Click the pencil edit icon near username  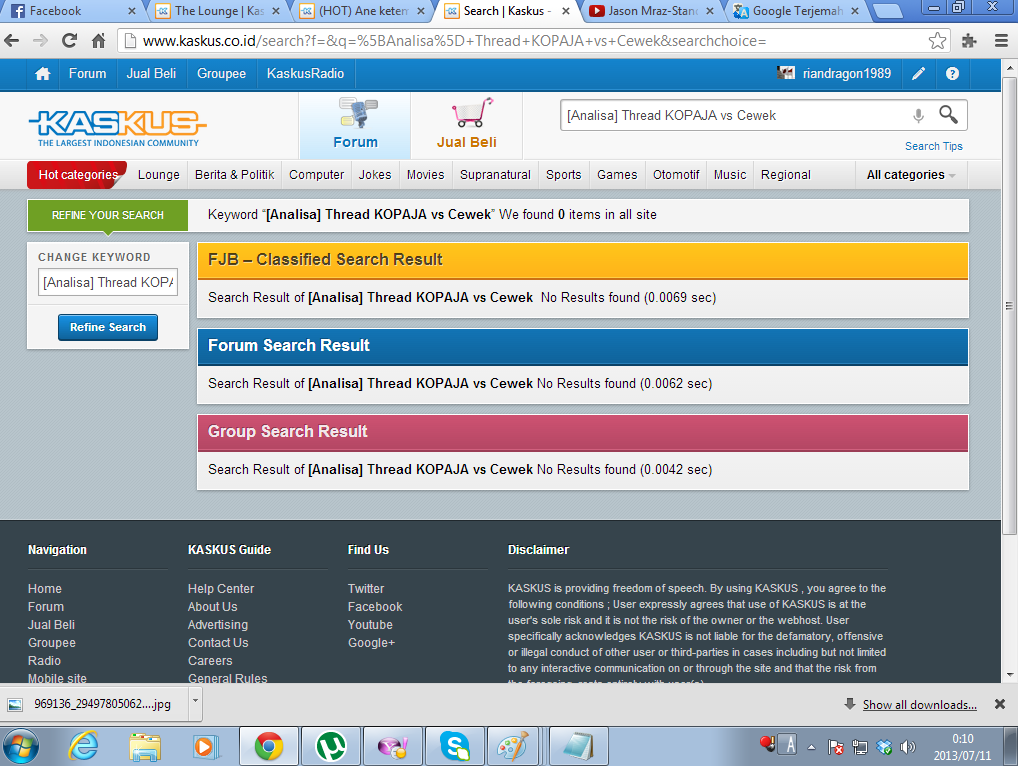coord(918,74)
